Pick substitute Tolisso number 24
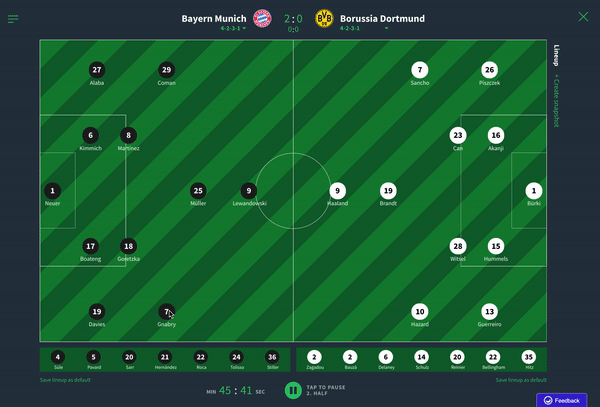This screenshot has height=407, width=600. point(236,357)
